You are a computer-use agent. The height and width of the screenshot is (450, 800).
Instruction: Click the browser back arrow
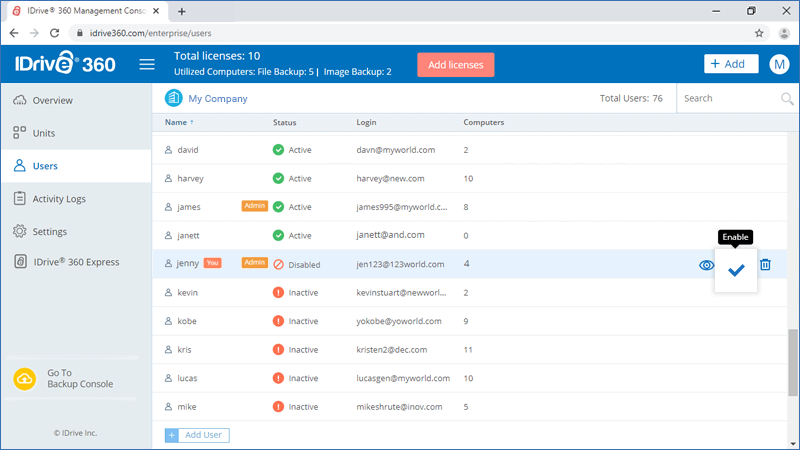14,33
